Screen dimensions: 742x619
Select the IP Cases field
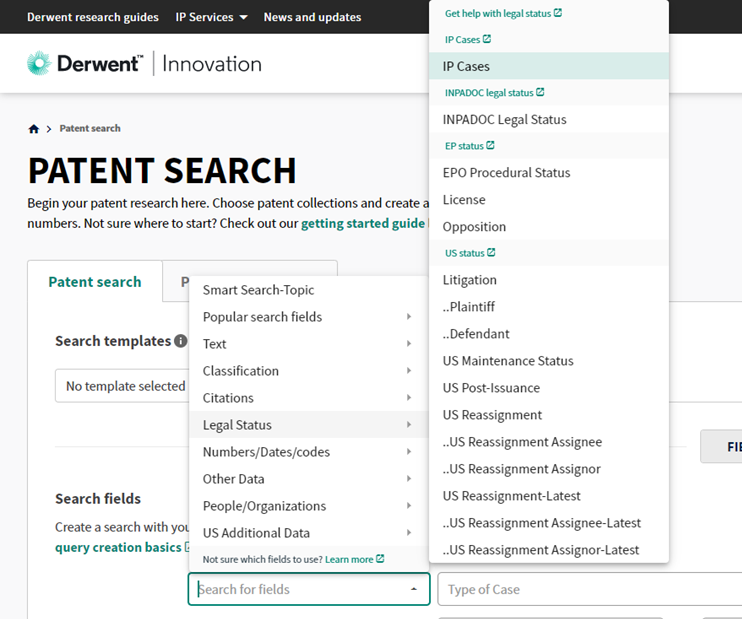tap(549, 66)
